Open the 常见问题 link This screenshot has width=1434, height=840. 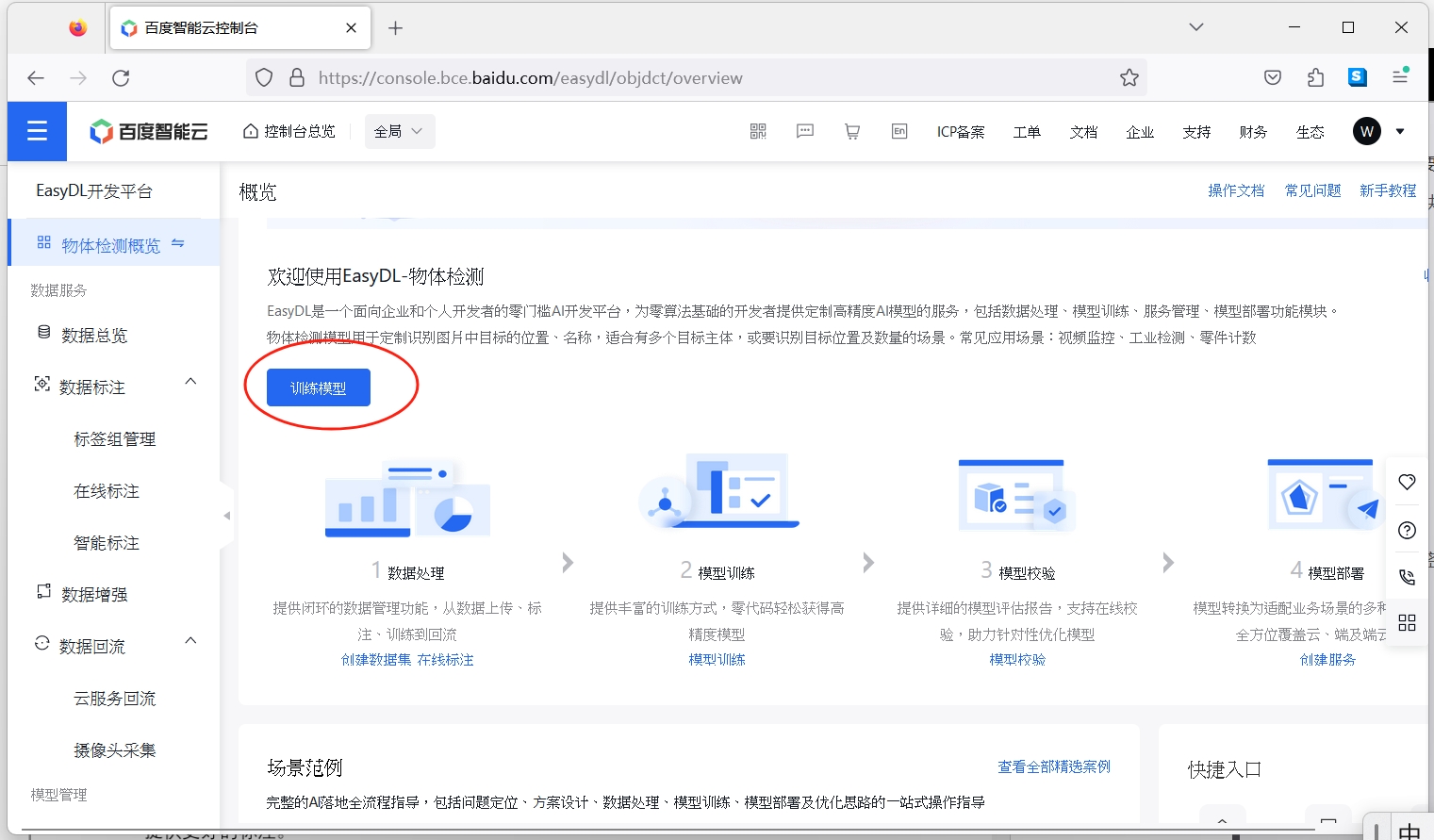point(1313,190)
